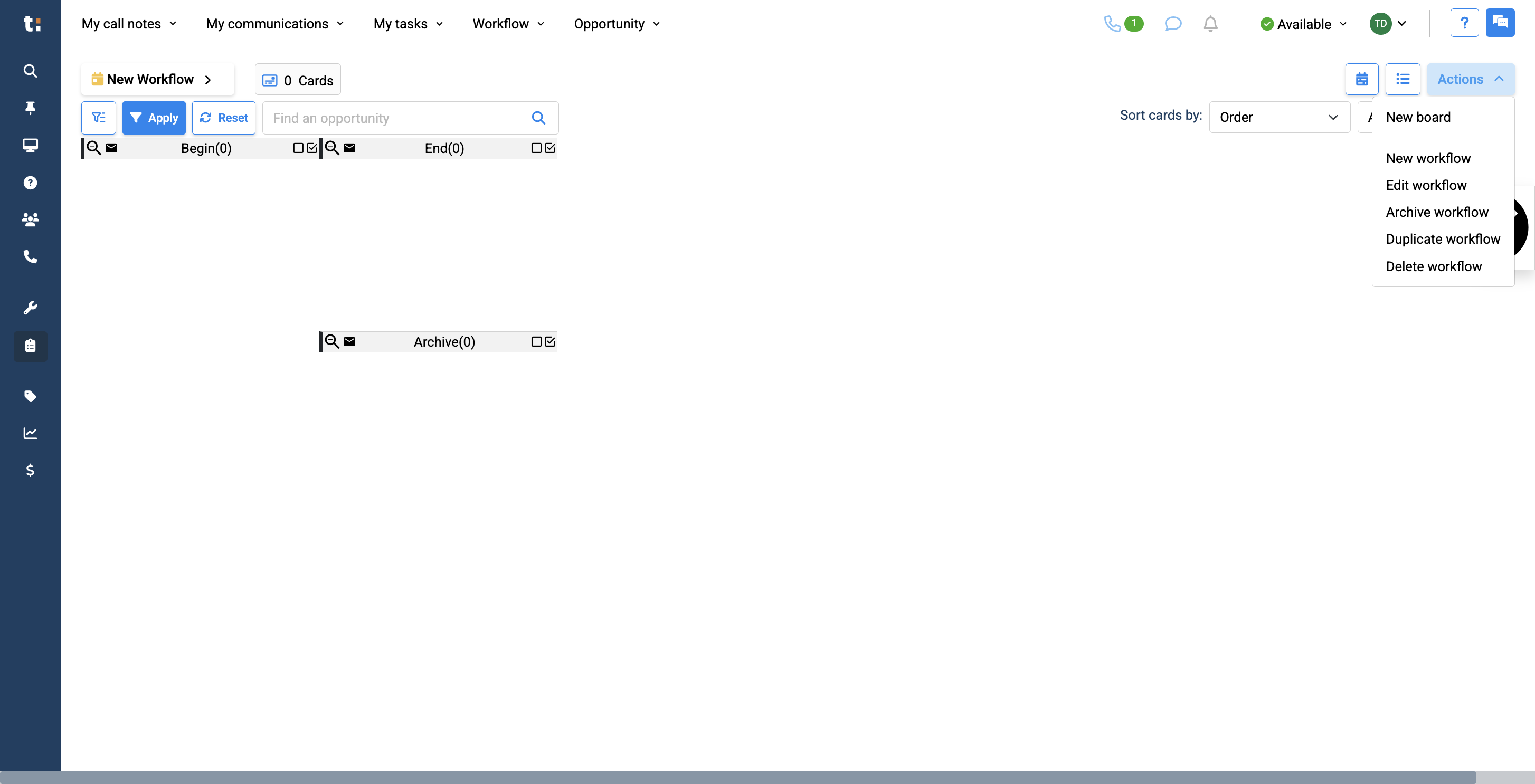This screenshot has width=1535, height=784.
Task: Open the notification bell icon
Action: pos(1210,24)
